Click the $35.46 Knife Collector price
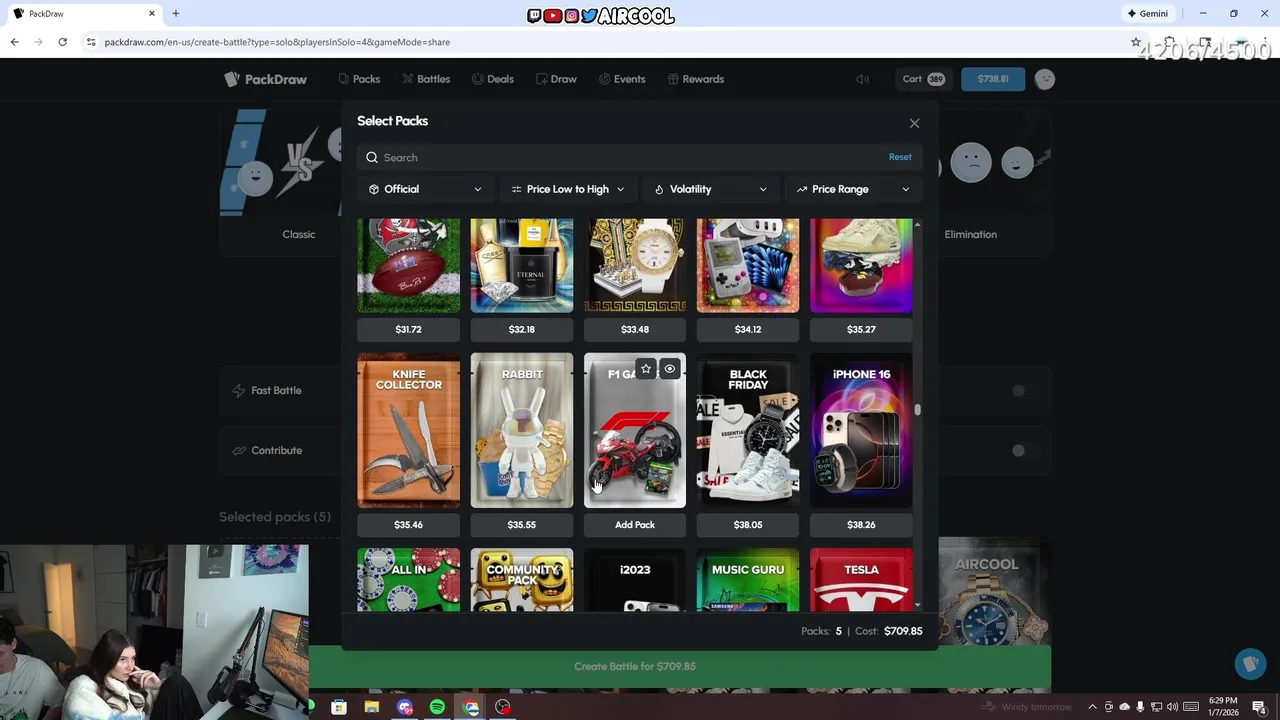1280x720 pixels. pyautogui.click(x=409, y=524)
